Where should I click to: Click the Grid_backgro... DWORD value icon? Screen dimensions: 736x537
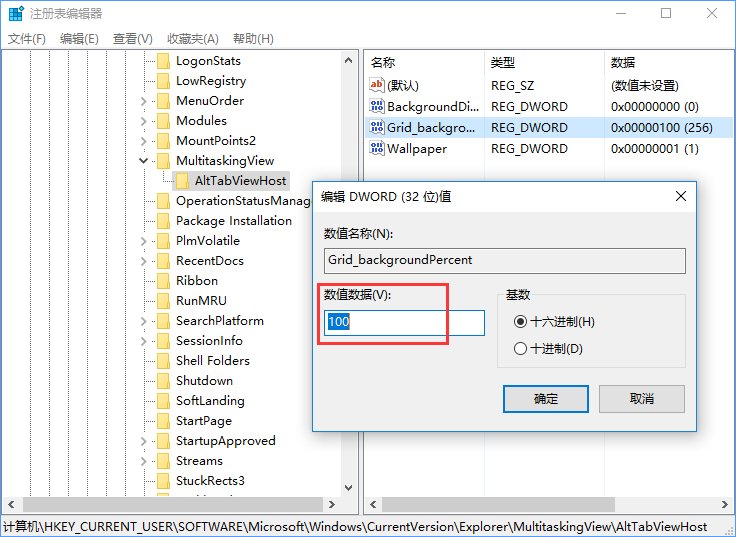(377, 128)
